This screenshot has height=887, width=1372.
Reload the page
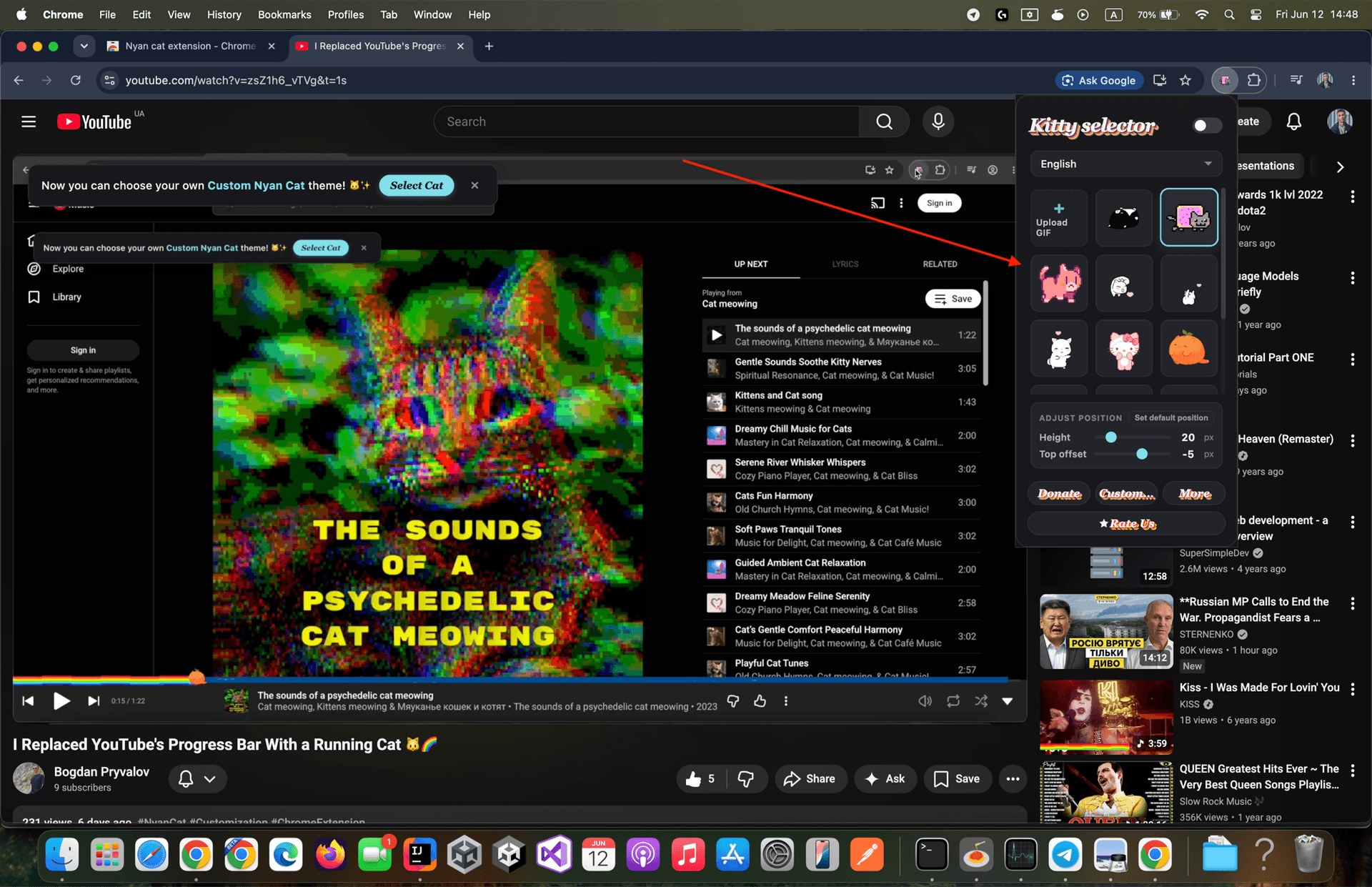click(x=76, y=80)
